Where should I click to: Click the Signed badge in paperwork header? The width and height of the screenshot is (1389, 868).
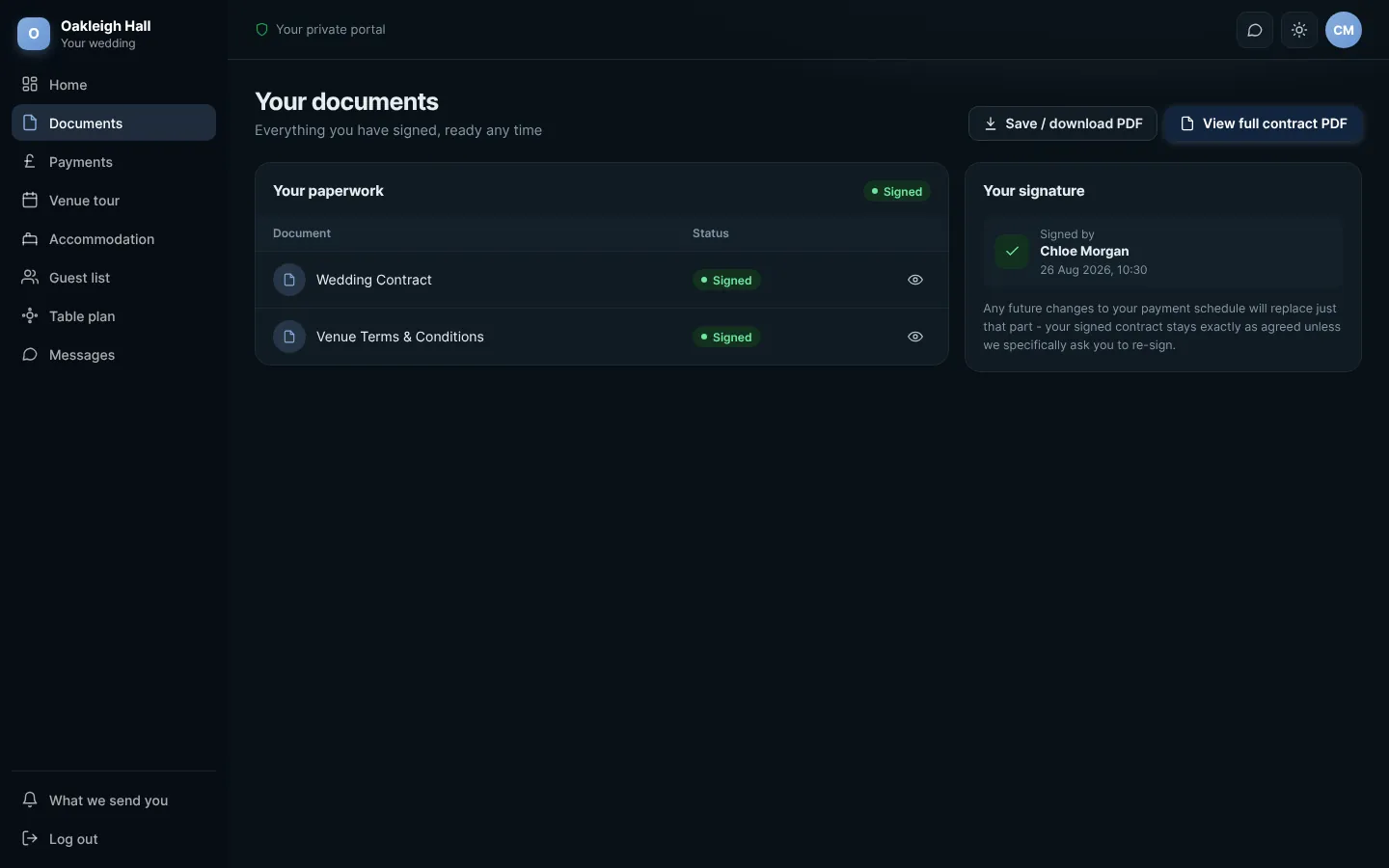(897, 191)
